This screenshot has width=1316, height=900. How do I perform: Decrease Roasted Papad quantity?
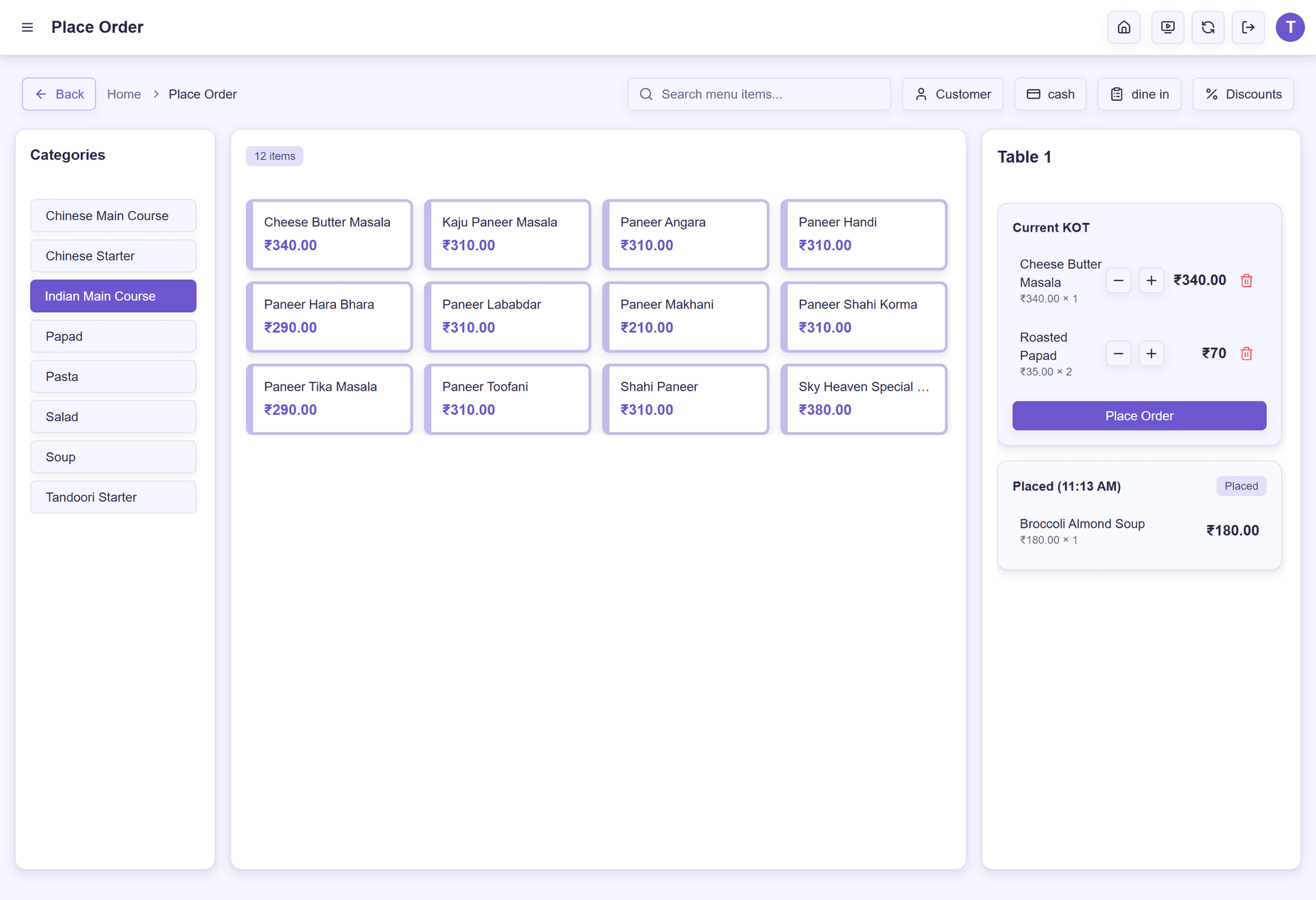click(x=1118, y=354)
